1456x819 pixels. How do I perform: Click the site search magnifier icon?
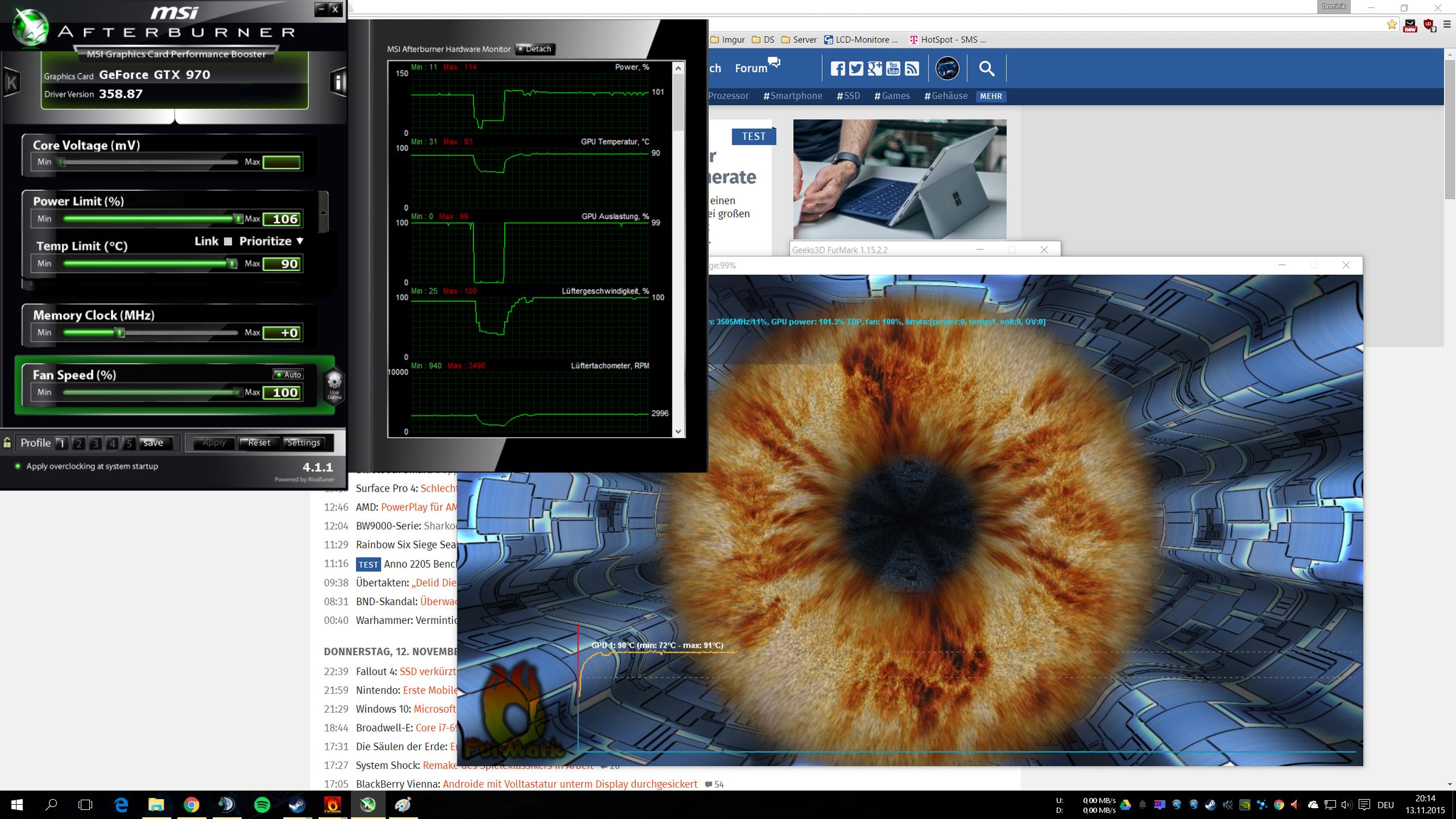click(x=987, y=69)
